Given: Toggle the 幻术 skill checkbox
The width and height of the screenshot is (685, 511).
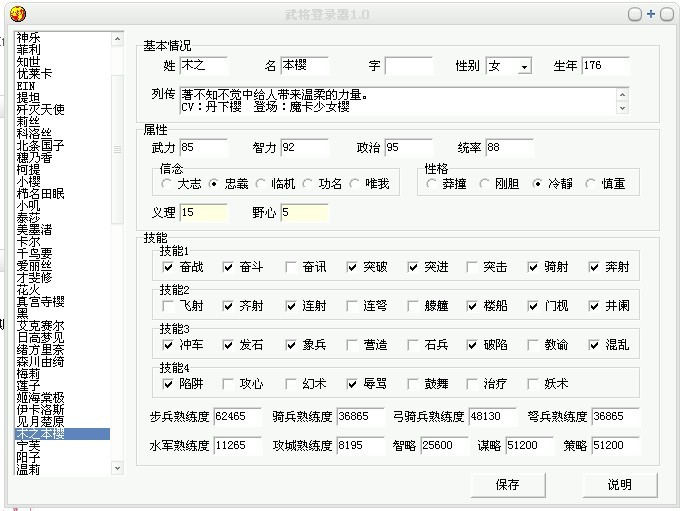Looking at the screenshot, I should click(290, 383).
